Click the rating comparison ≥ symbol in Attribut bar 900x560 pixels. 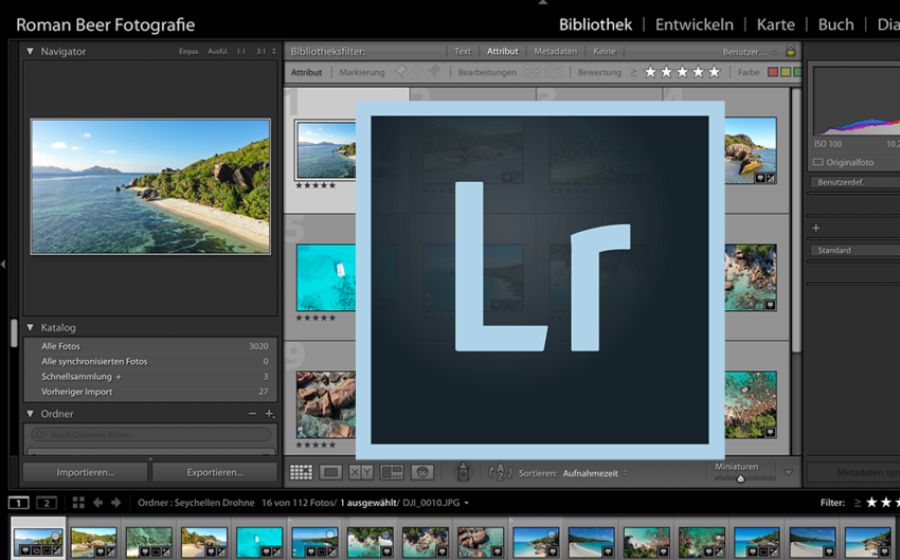tap(633, 72)
